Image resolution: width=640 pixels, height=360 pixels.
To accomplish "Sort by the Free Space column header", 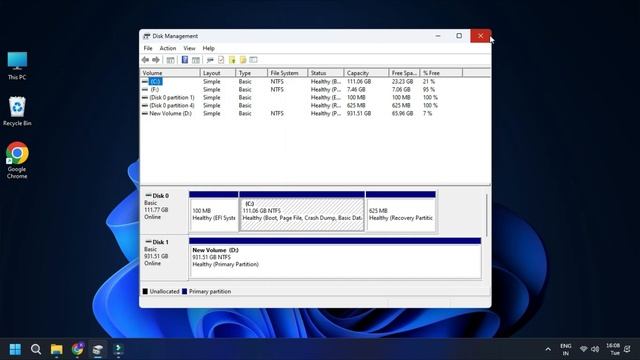I will (404, 73).
